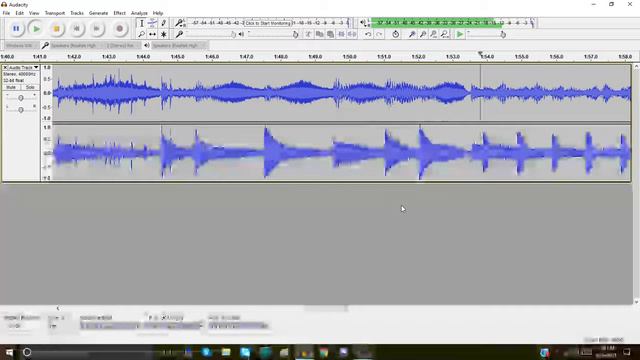Click the Play-at-speed green arrow
This screenshot has width=640, height=360.
(x=460, y=34)
